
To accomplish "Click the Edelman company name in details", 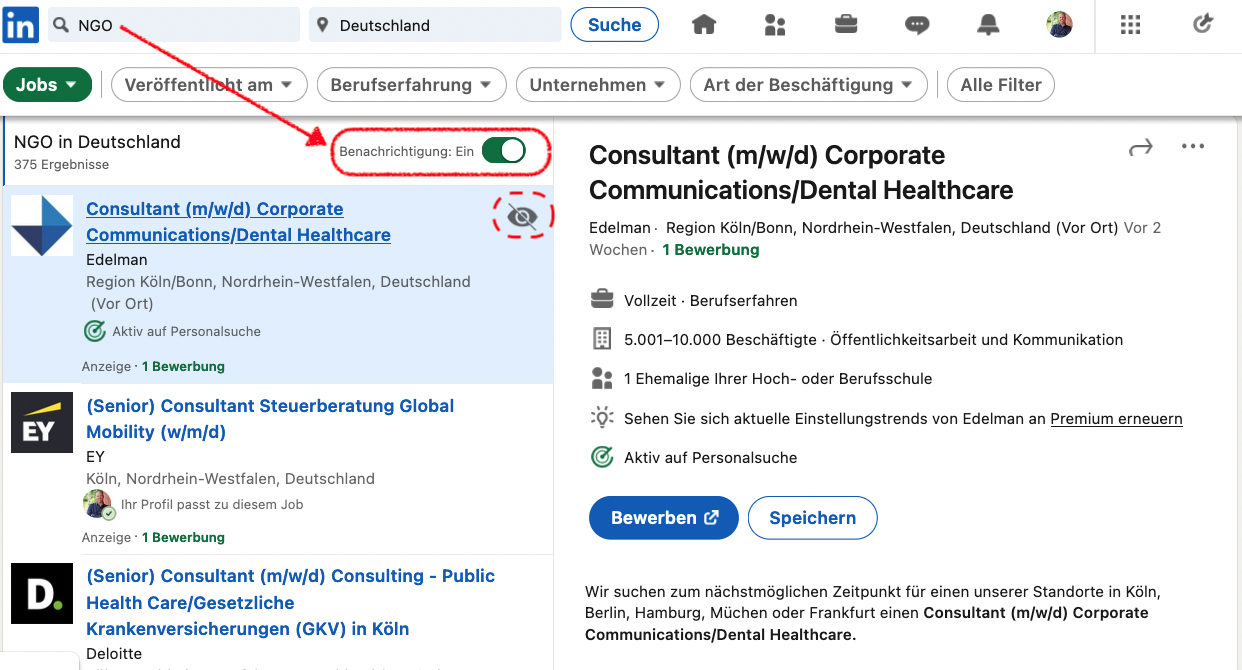I will click(620, 228).
